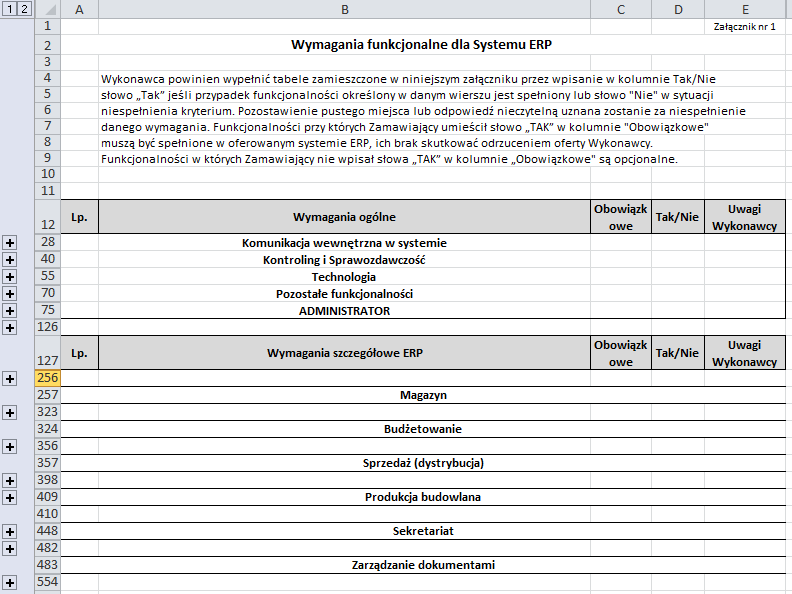The width and height of the screenshot is (792, 594).
Task: Click outline level 1 button
Action: (x=9, y=9)
